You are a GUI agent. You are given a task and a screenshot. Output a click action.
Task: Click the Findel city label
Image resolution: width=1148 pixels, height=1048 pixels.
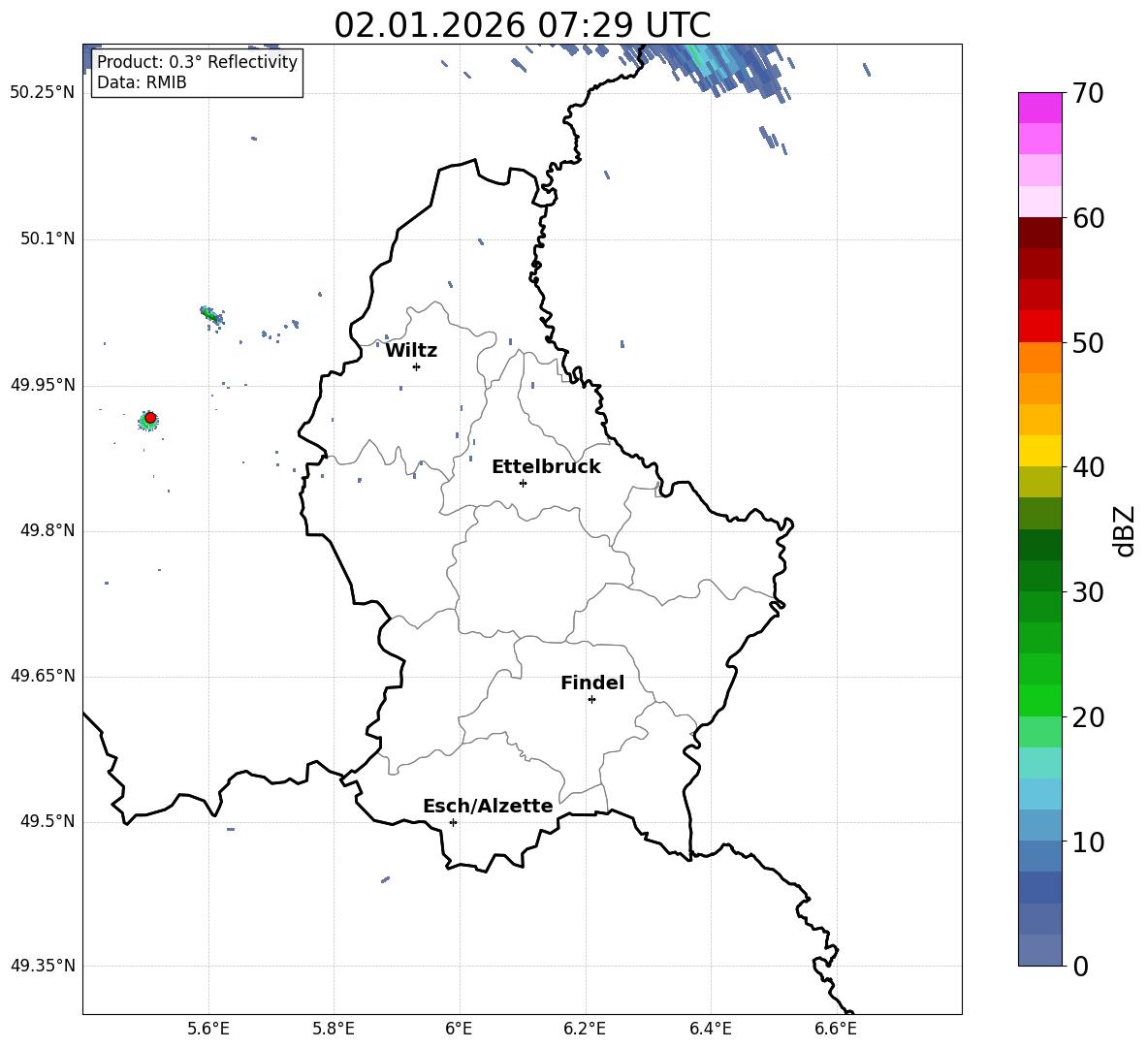(592, 683)
